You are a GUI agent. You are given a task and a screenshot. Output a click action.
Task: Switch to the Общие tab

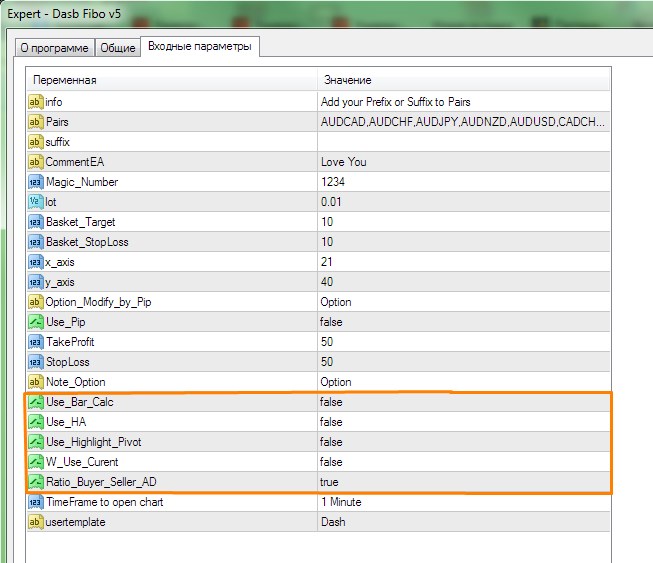tap(118, 48)
